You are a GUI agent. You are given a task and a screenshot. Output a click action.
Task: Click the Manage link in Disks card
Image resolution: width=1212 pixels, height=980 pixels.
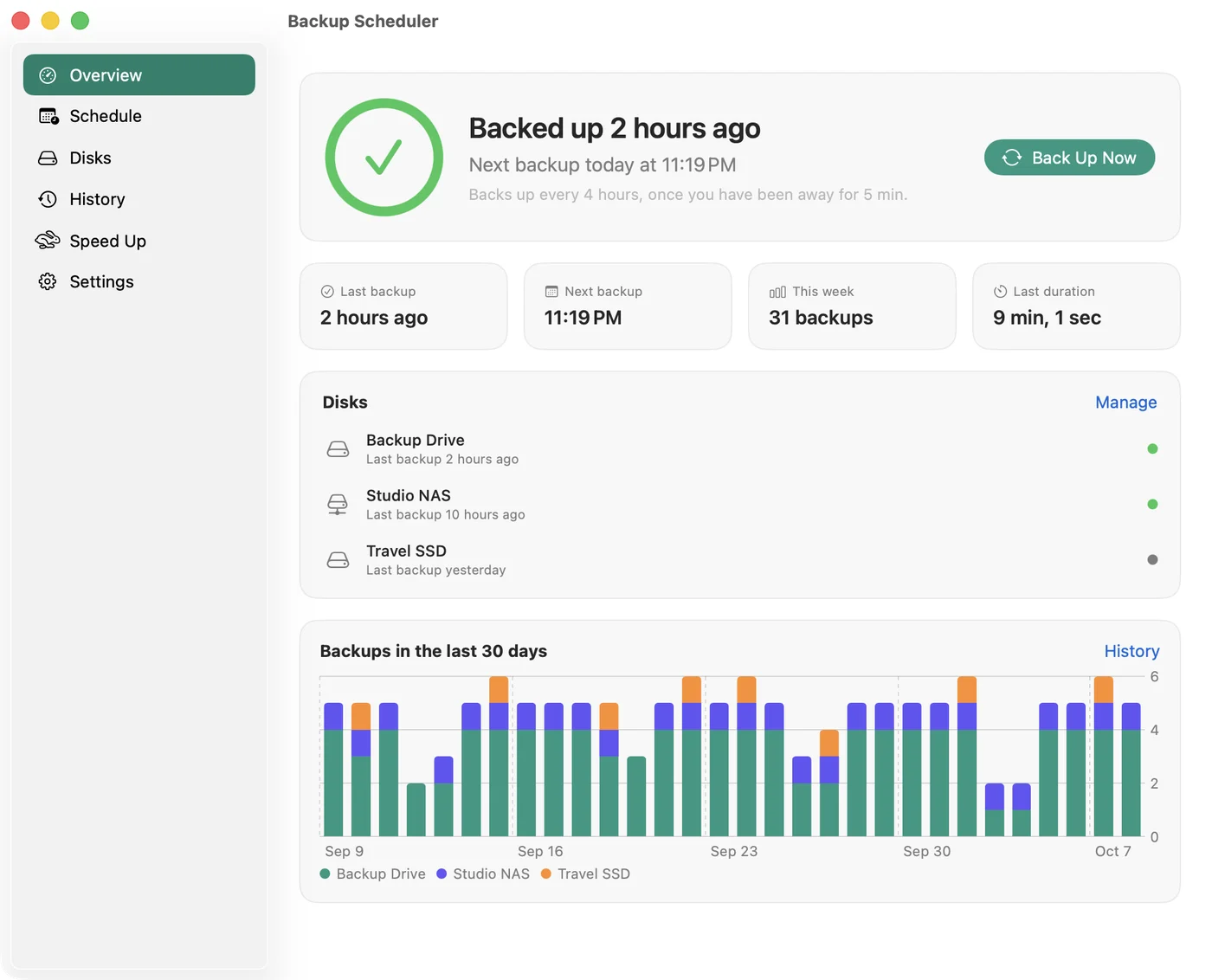click(x=1125, y=403)
